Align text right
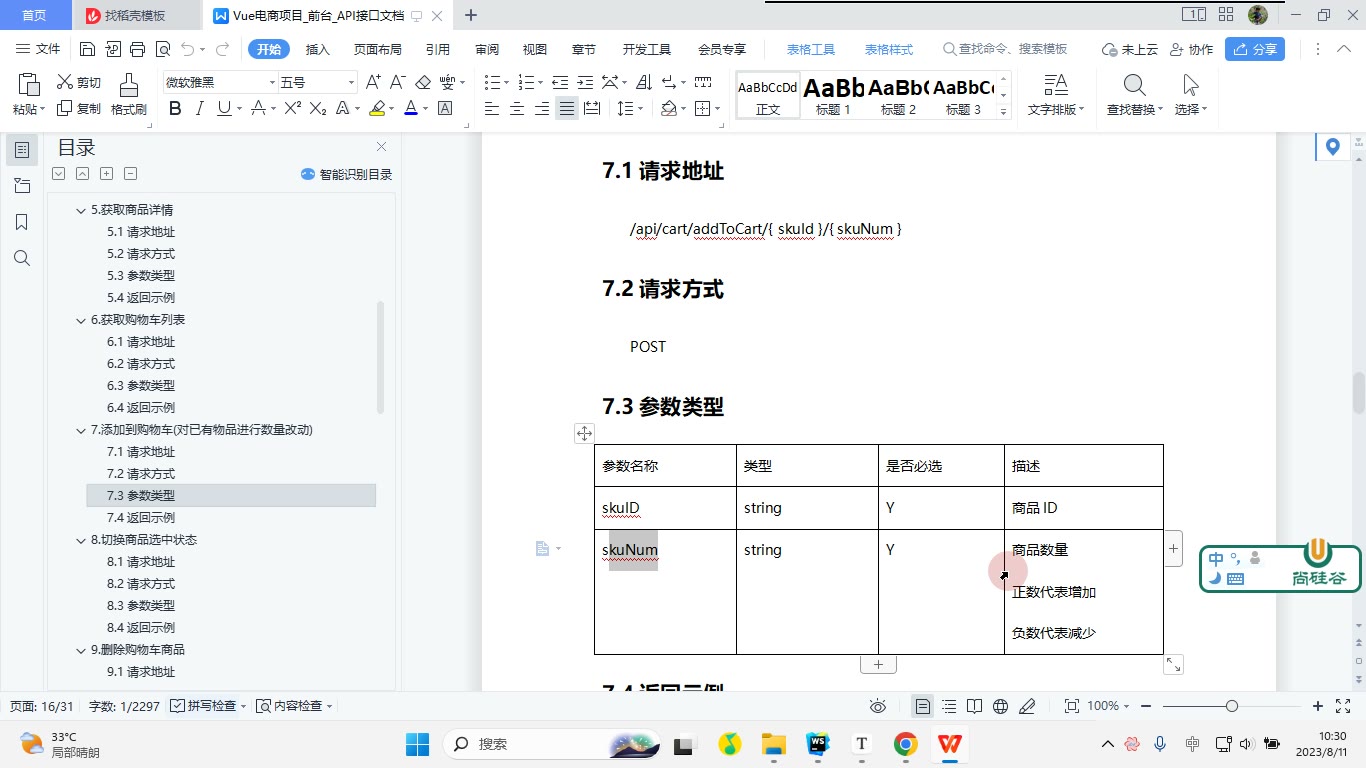Image resolution: width=1366 pixels, height=768 pixels. click(542, 108)
